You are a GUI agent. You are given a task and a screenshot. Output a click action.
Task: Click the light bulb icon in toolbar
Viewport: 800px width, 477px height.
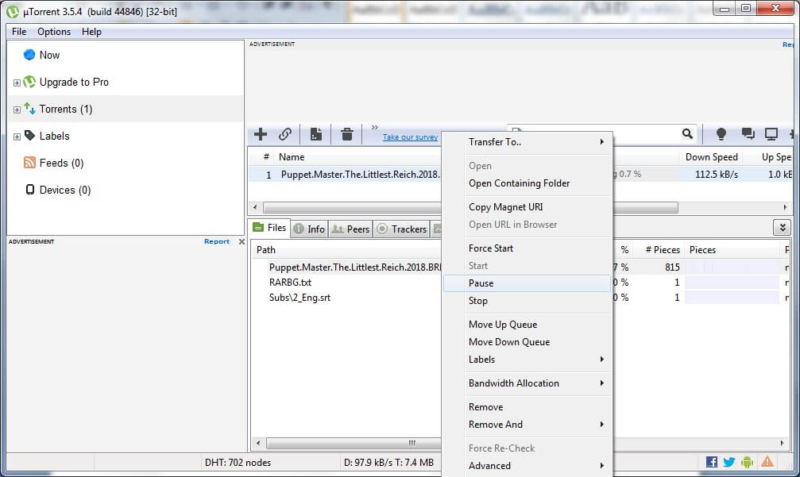point(721,134)
